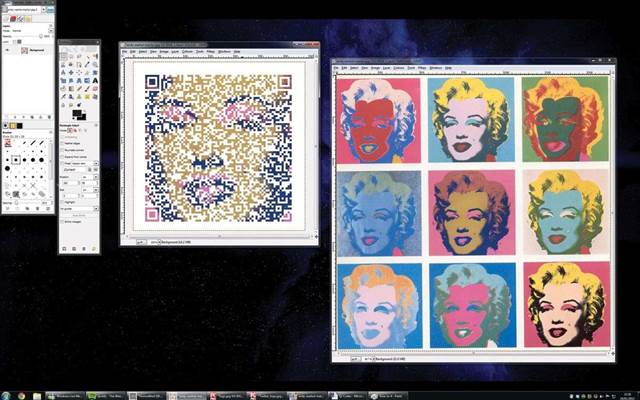640x400 pixels.
Task: Toggle the Shrink merged checkbox
Action: (x=62, y=222)
